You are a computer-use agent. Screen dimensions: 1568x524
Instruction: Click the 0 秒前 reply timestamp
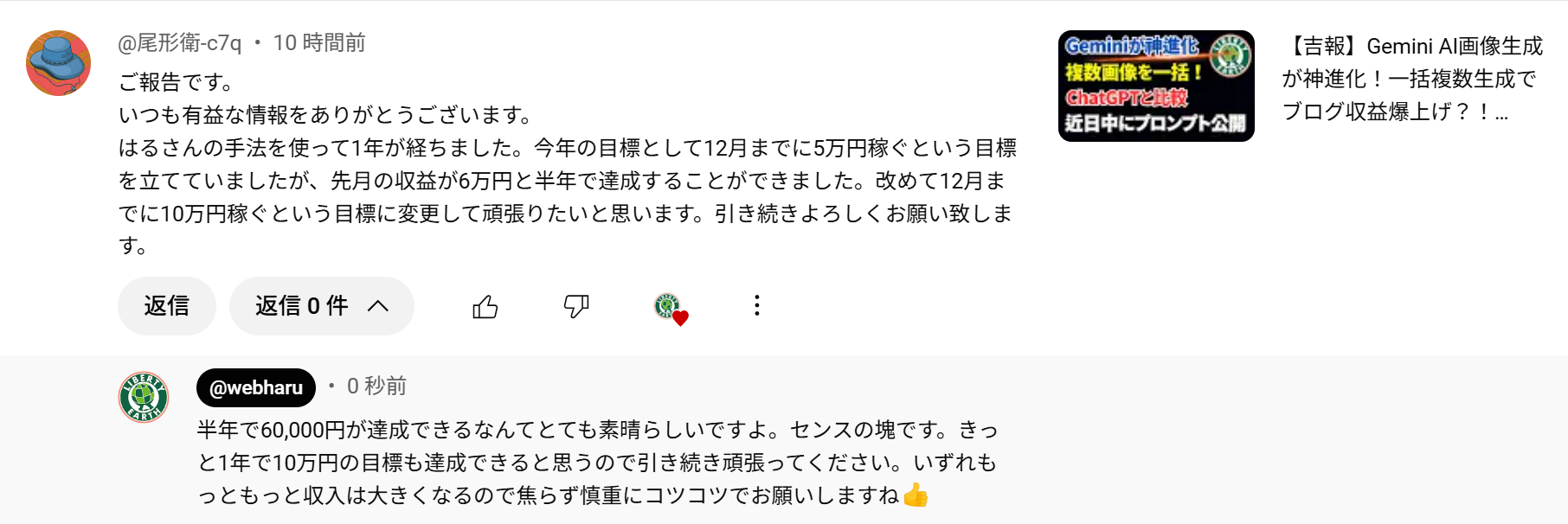pos(376,386)
